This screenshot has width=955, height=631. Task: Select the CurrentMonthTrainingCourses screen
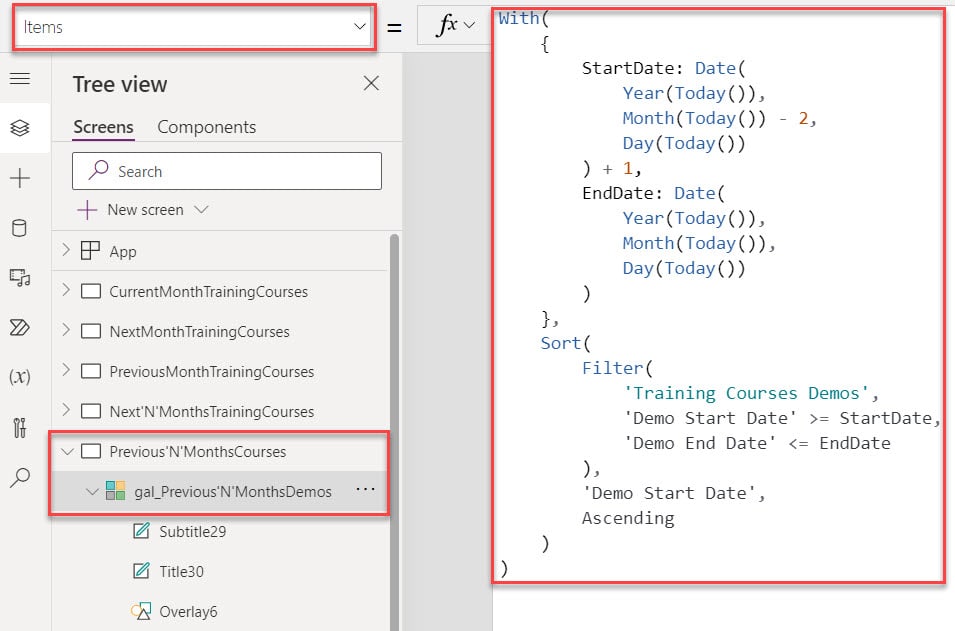click(x=208, y=292)
